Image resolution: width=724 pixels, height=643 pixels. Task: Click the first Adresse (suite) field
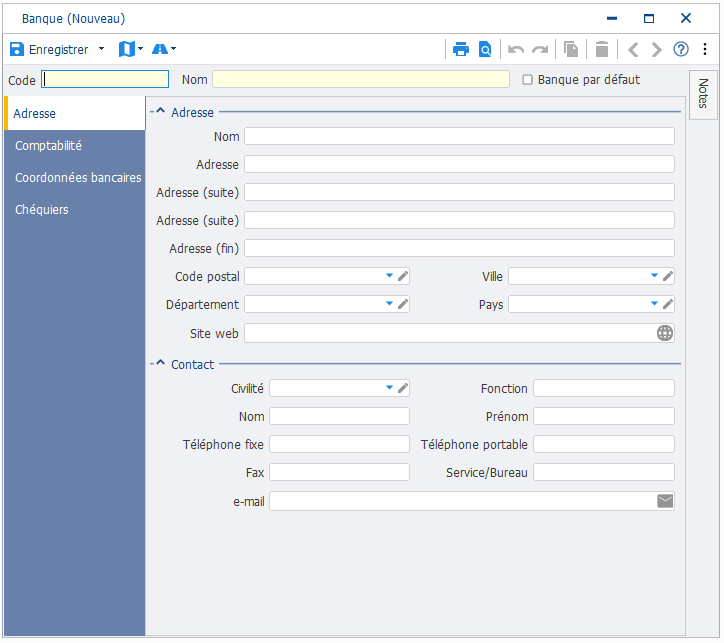459,192
